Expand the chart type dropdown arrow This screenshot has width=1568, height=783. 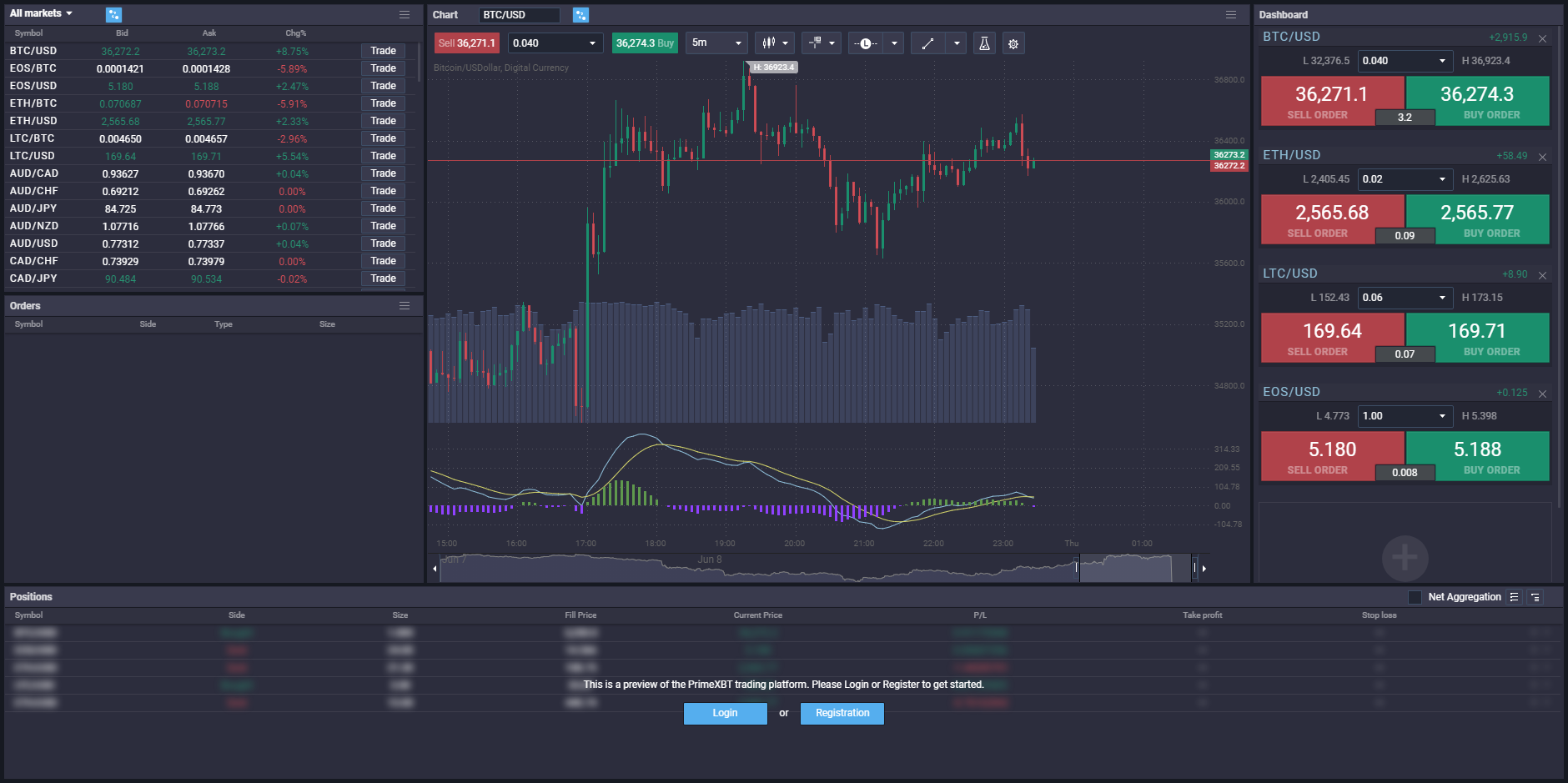coord(785,43)
